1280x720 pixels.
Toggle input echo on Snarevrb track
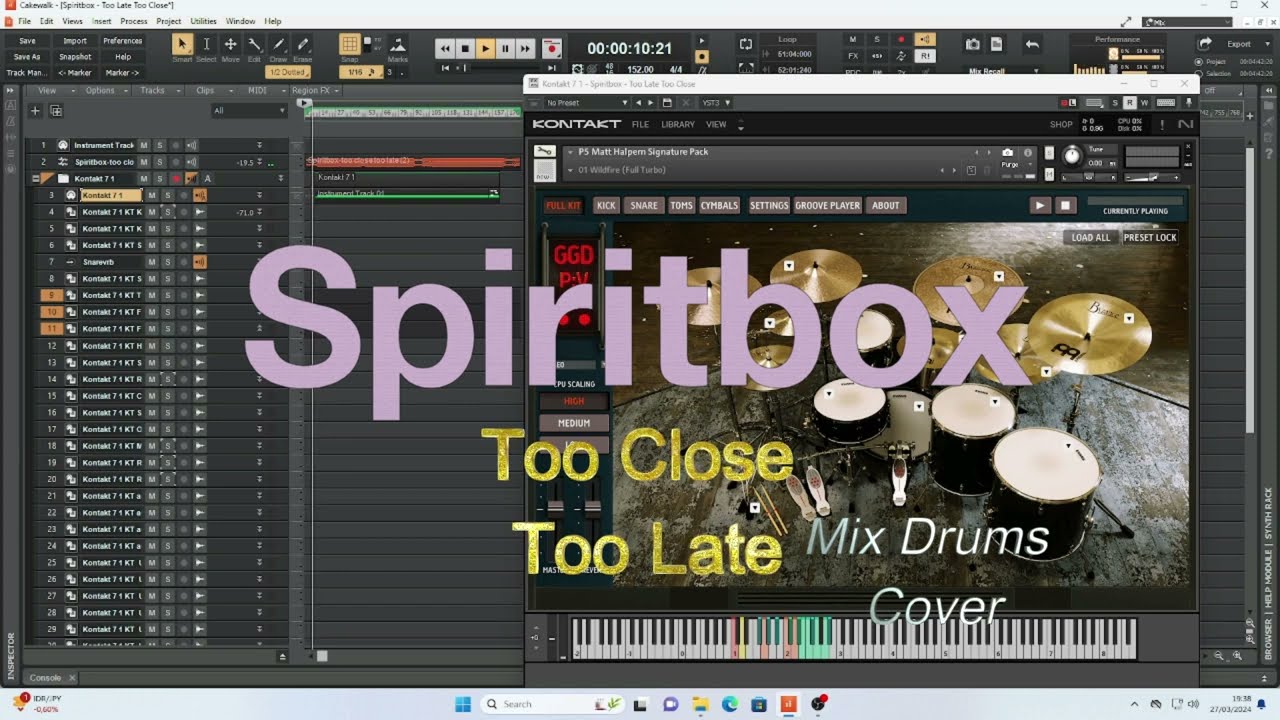click(199, 262)
